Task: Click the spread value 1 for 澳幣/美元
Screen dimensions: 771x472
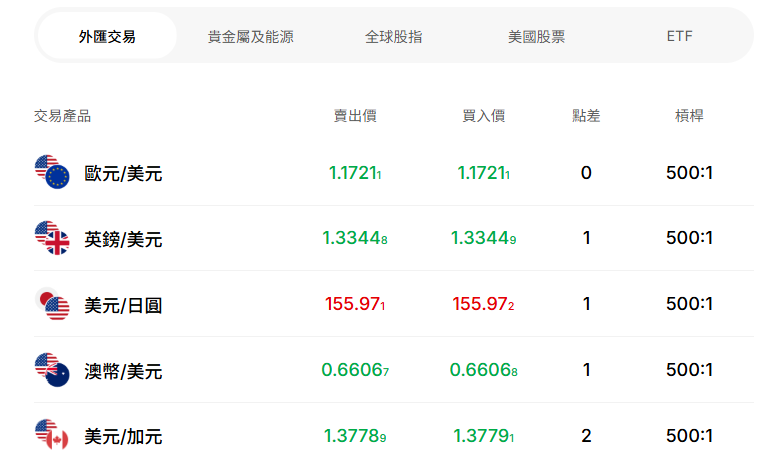Action: coord(587,370)
